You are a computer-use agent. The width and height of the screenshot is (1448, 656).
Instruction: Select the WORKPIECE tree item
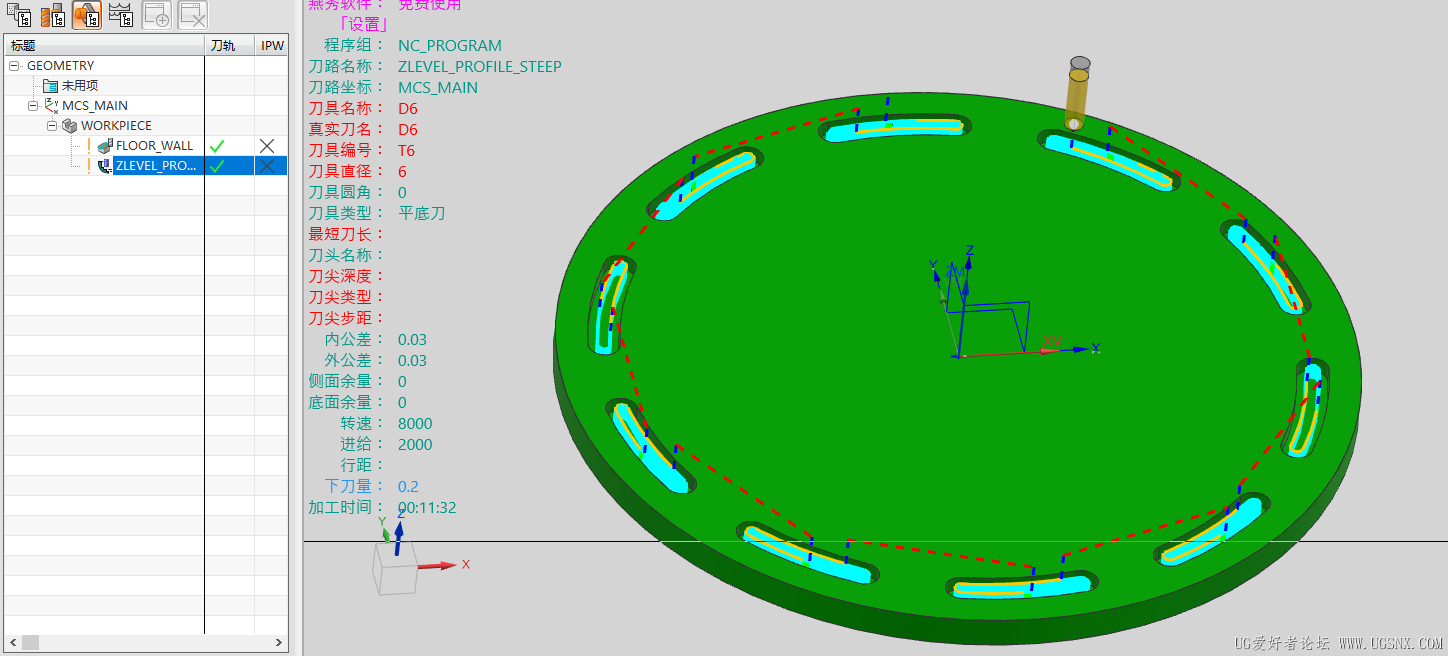coord(116,125)
